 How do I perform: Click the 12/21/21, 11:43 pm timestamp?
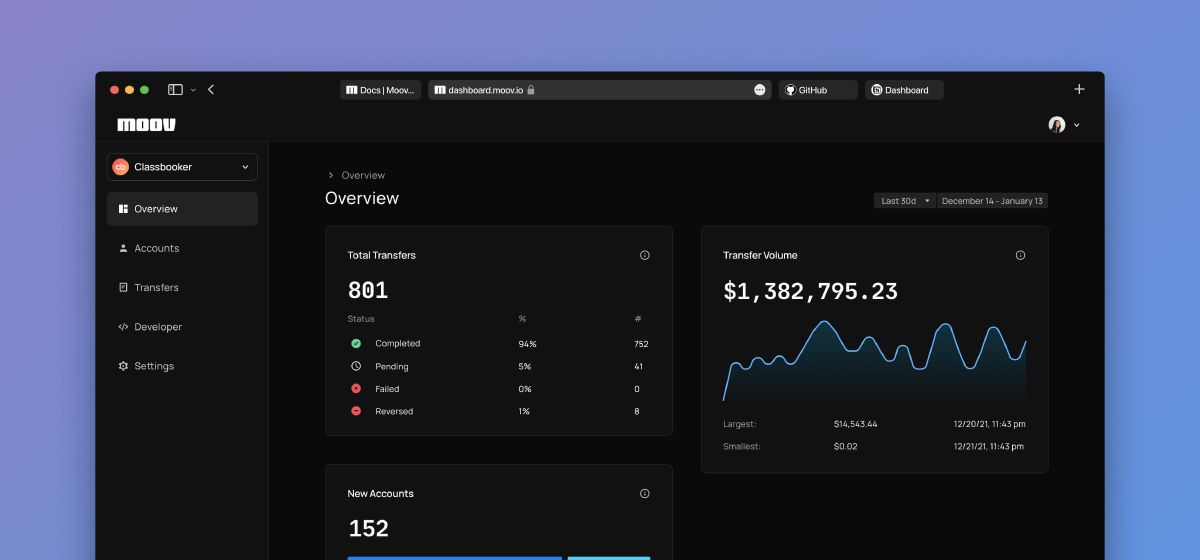989,446
